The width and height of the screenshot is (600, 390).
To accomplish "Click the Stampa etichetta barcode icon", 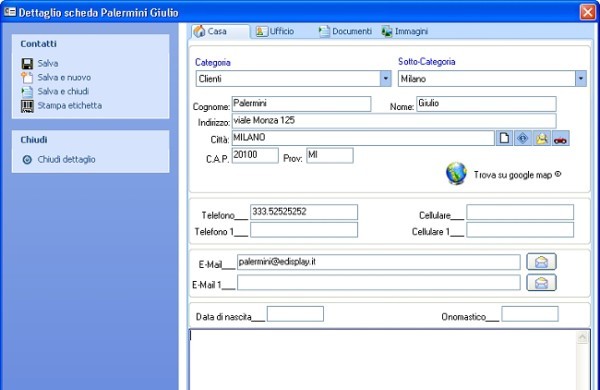I will tap(27, 106).
